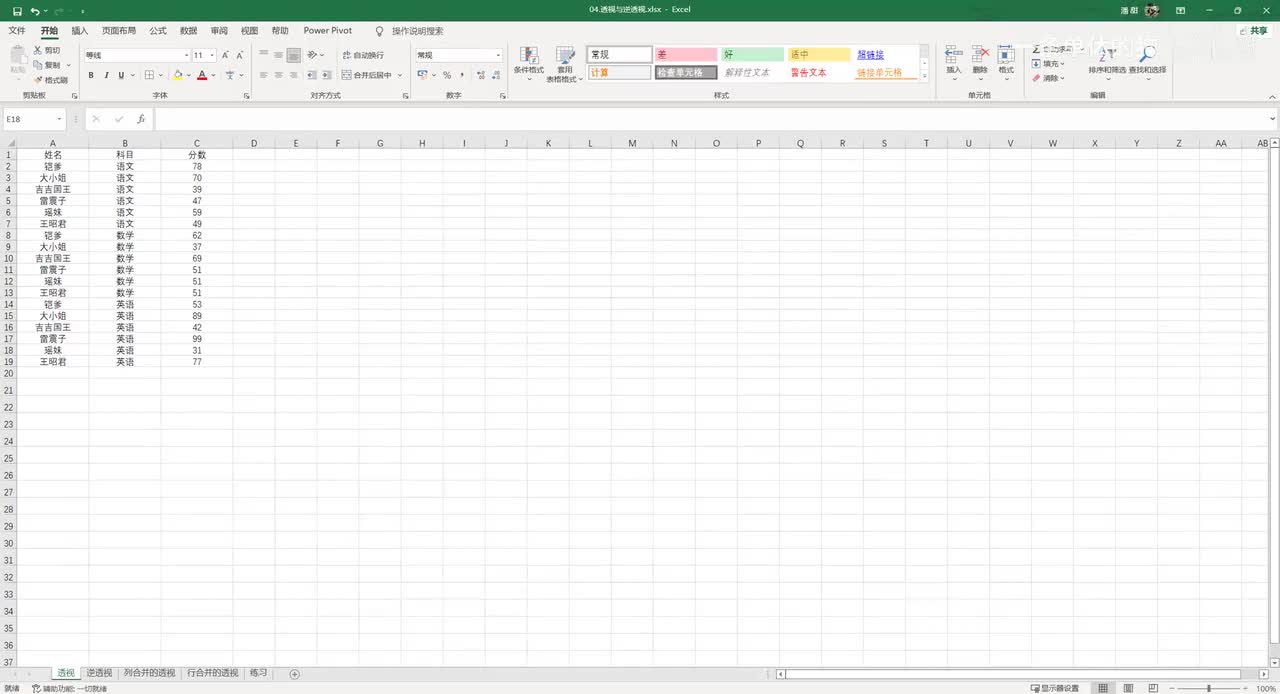
Task: Click the increase decimal icon
Action: point(481,75)
